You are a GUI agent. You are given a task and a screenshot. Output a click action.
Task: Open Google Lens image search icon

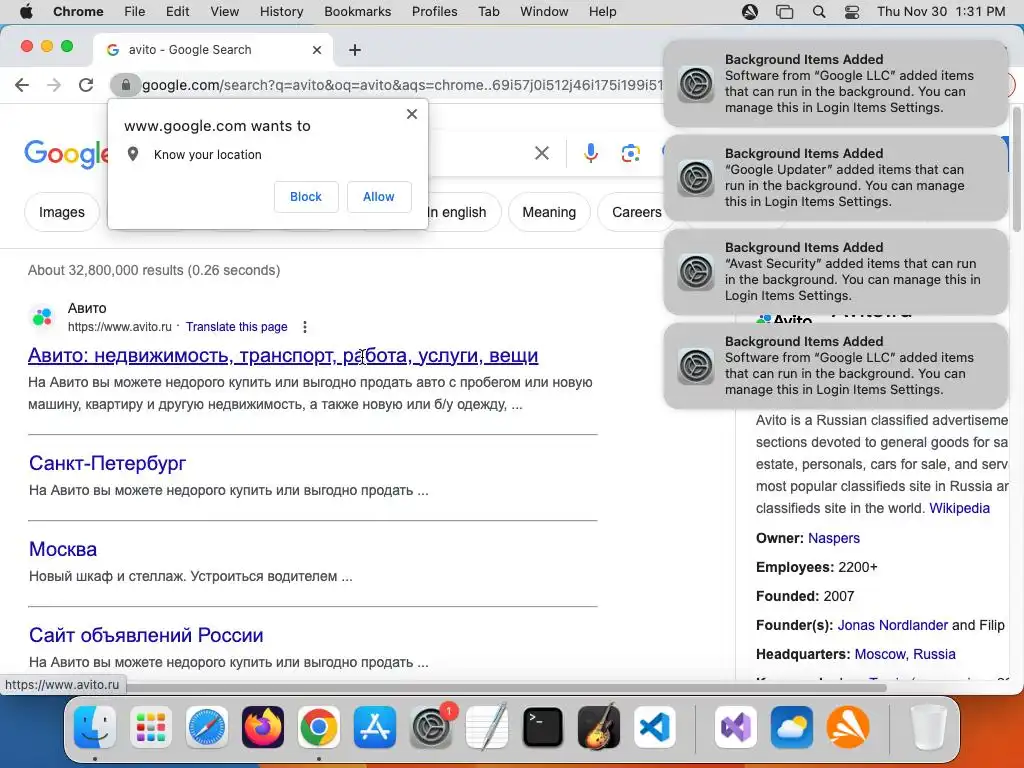pos(630,153)
